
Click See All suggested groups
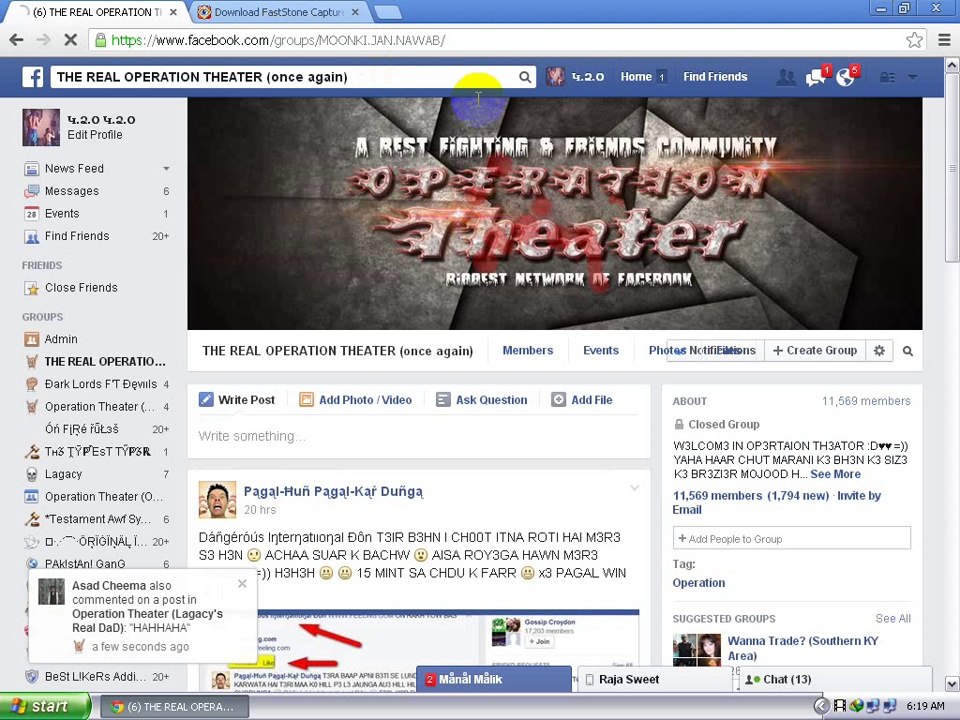pos(893,618)
